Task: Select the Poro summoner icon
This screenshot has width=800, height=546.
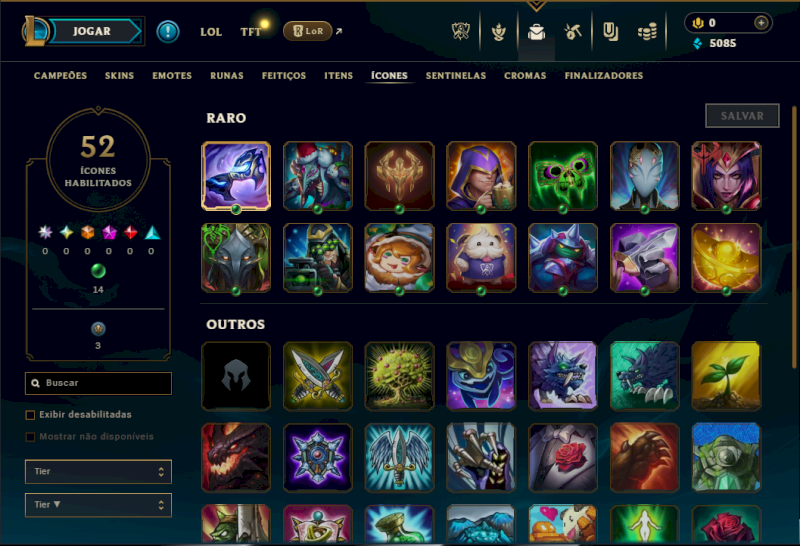Action: (481, 258)
